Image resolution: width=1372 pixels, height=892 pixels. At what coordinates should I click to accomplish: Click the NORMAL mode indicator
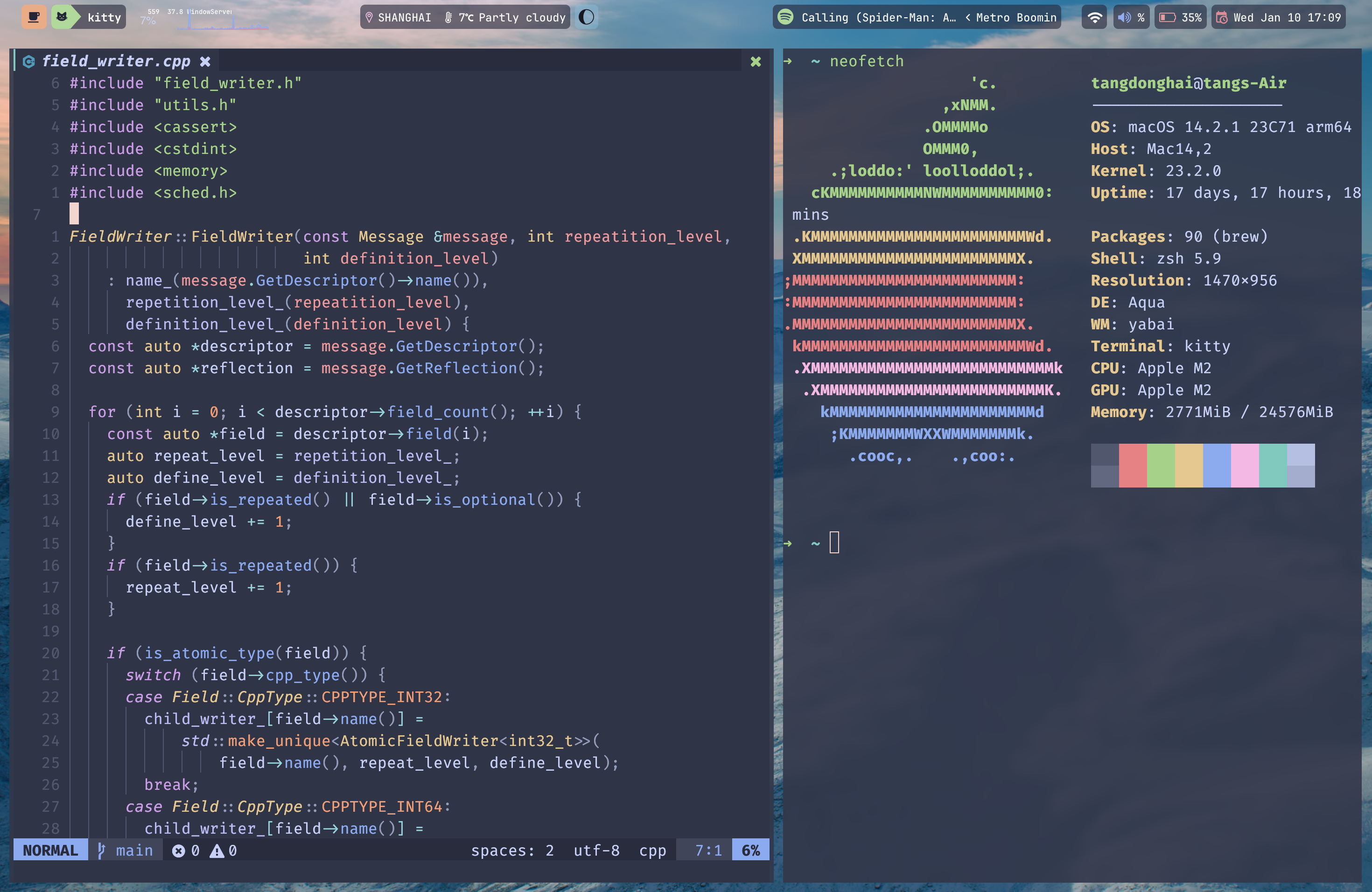click(x=50, y=850)
